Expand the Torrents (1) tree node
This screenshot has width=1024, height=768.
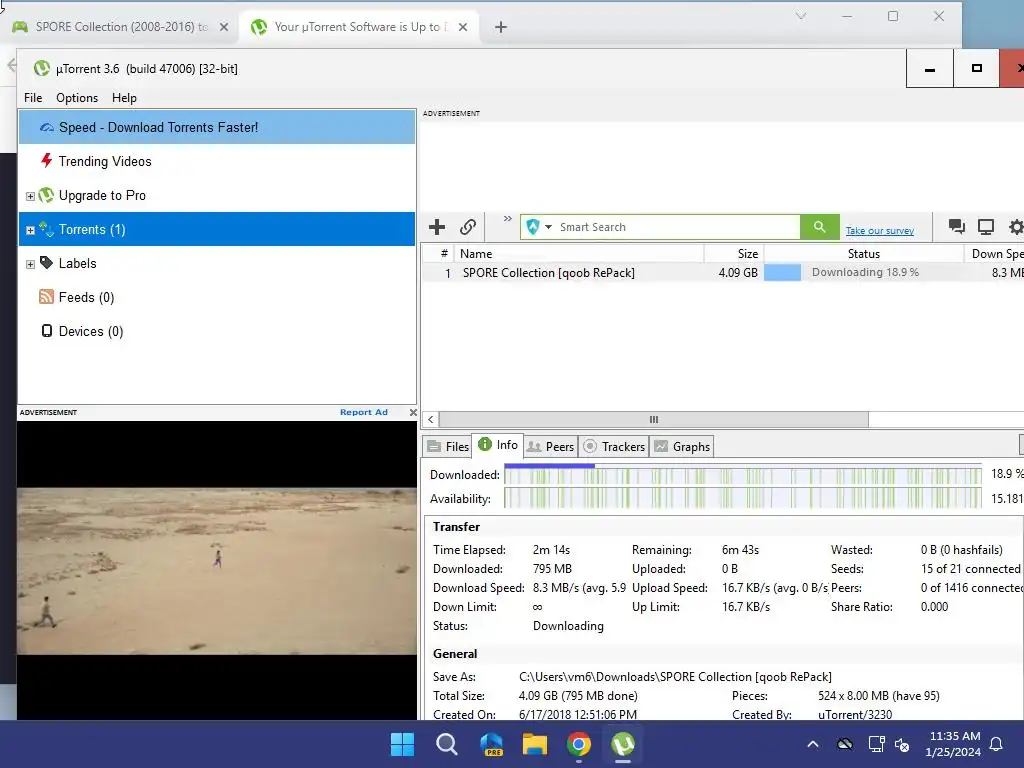point(30,230)
